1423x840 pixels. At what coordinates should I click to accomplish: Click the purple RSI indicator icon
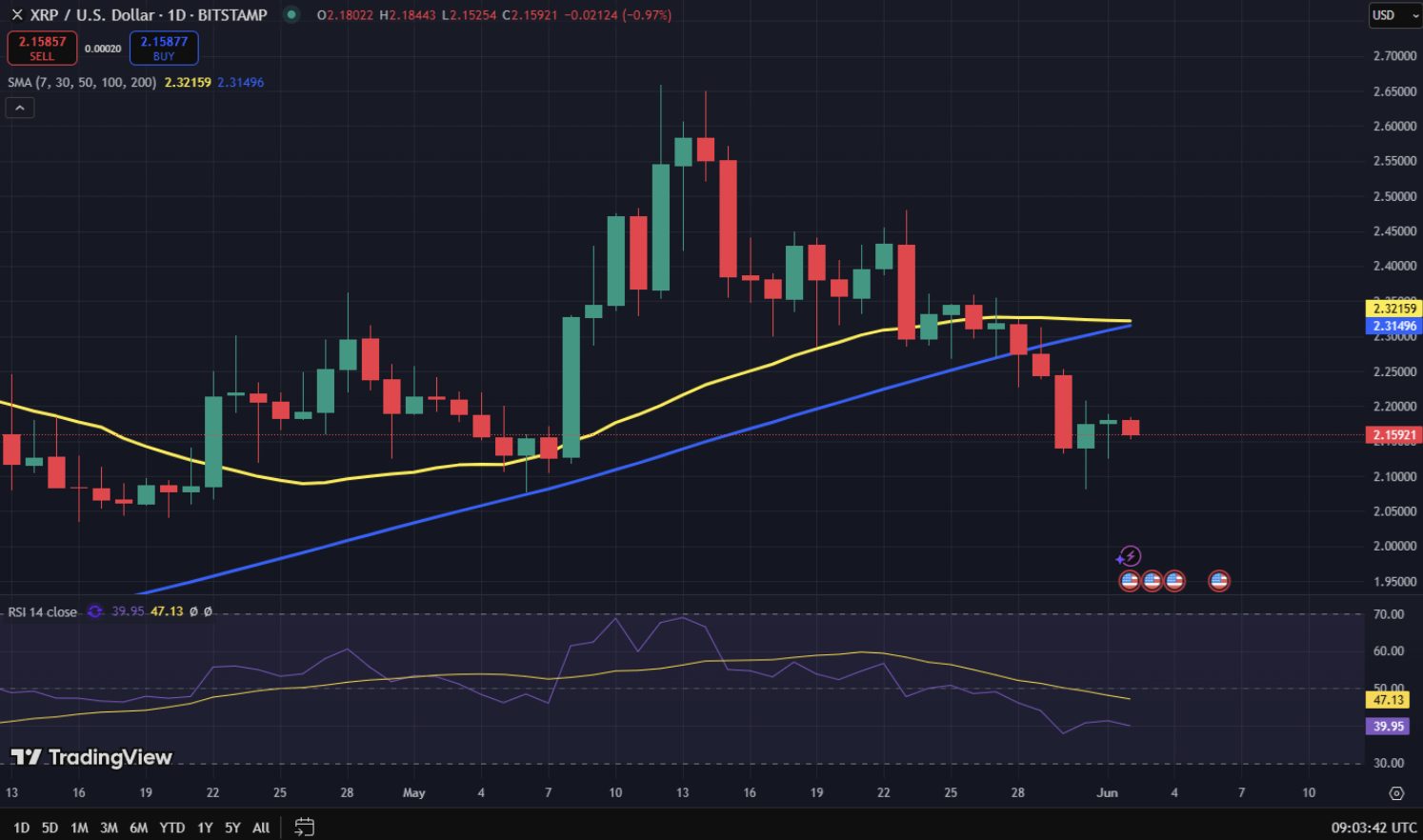pos(95,611)
